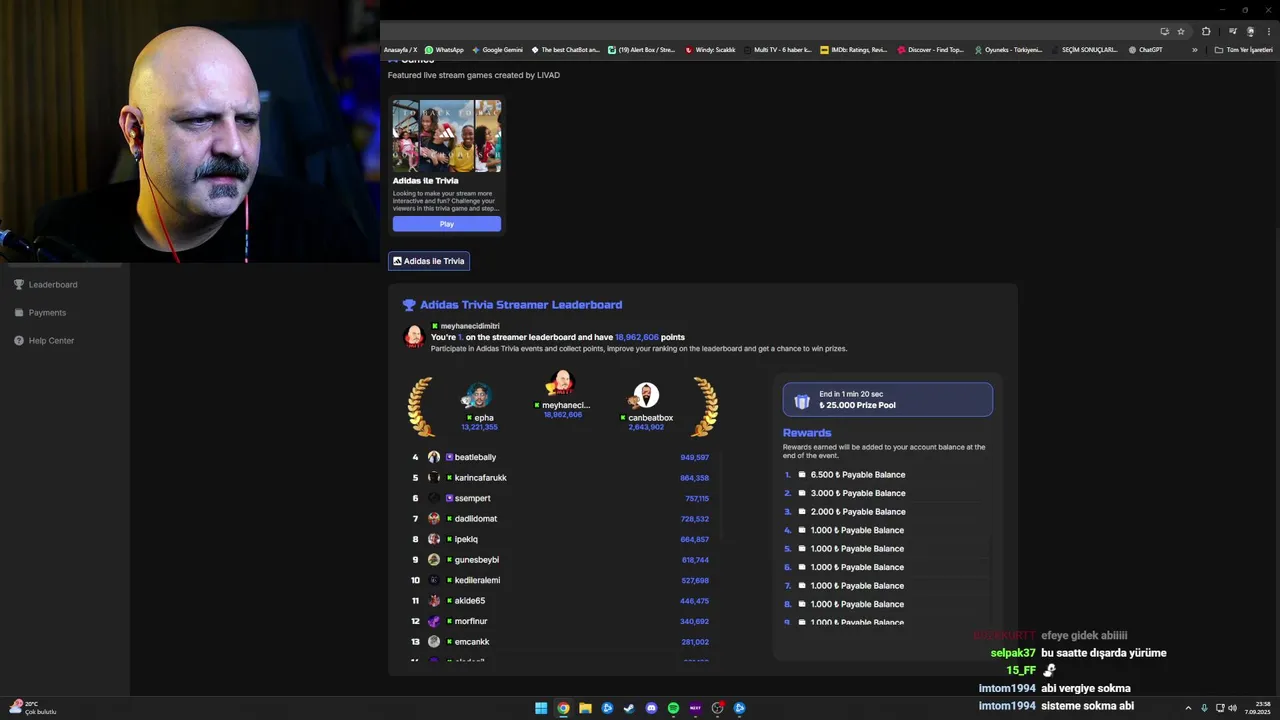Open Steam from the taskbar

click(x=629, y=708)
